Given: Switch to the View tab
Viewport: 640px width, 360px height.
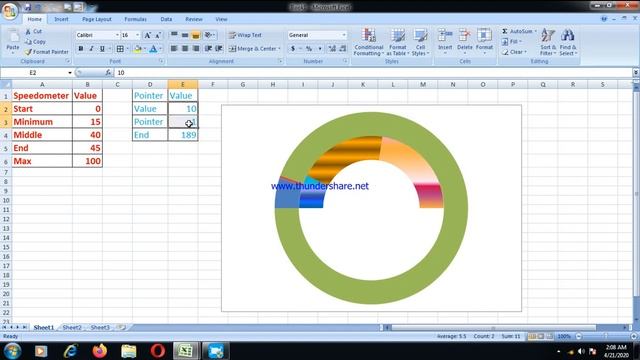Looking at the screenshot, I should pos(221,19).
